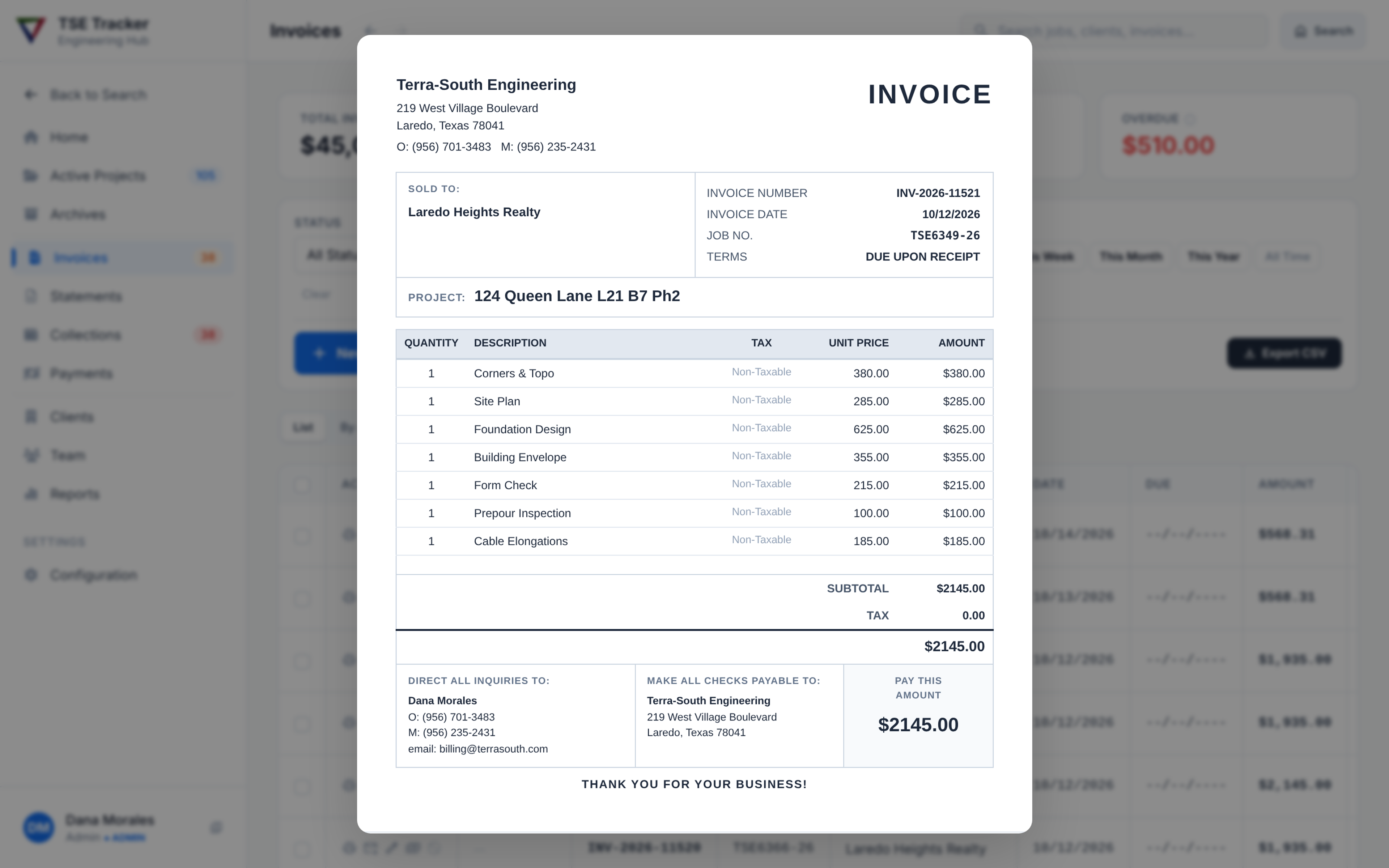Switch to the List view tab
The height and width of the screenshot is (868, 1389).
click(303, 428)
